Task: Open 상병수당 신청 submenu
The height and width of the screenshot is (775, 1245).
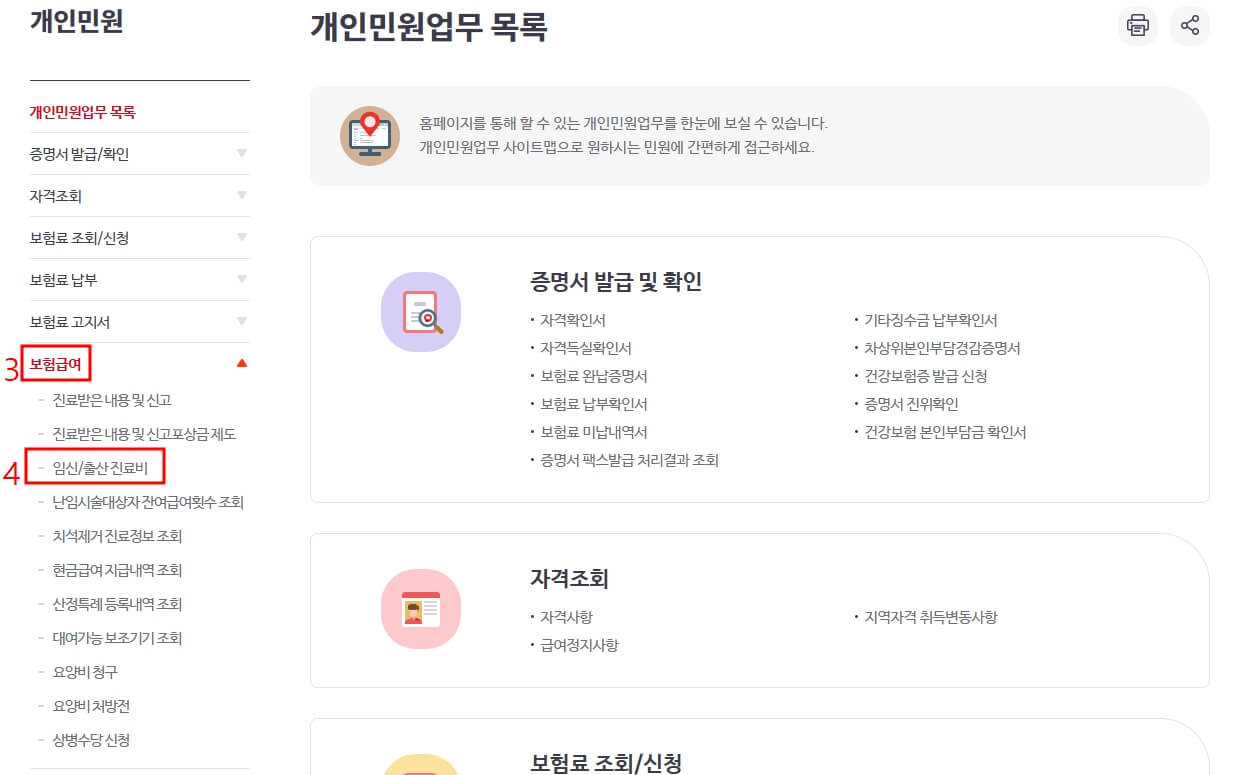Action: pos(91,740)
